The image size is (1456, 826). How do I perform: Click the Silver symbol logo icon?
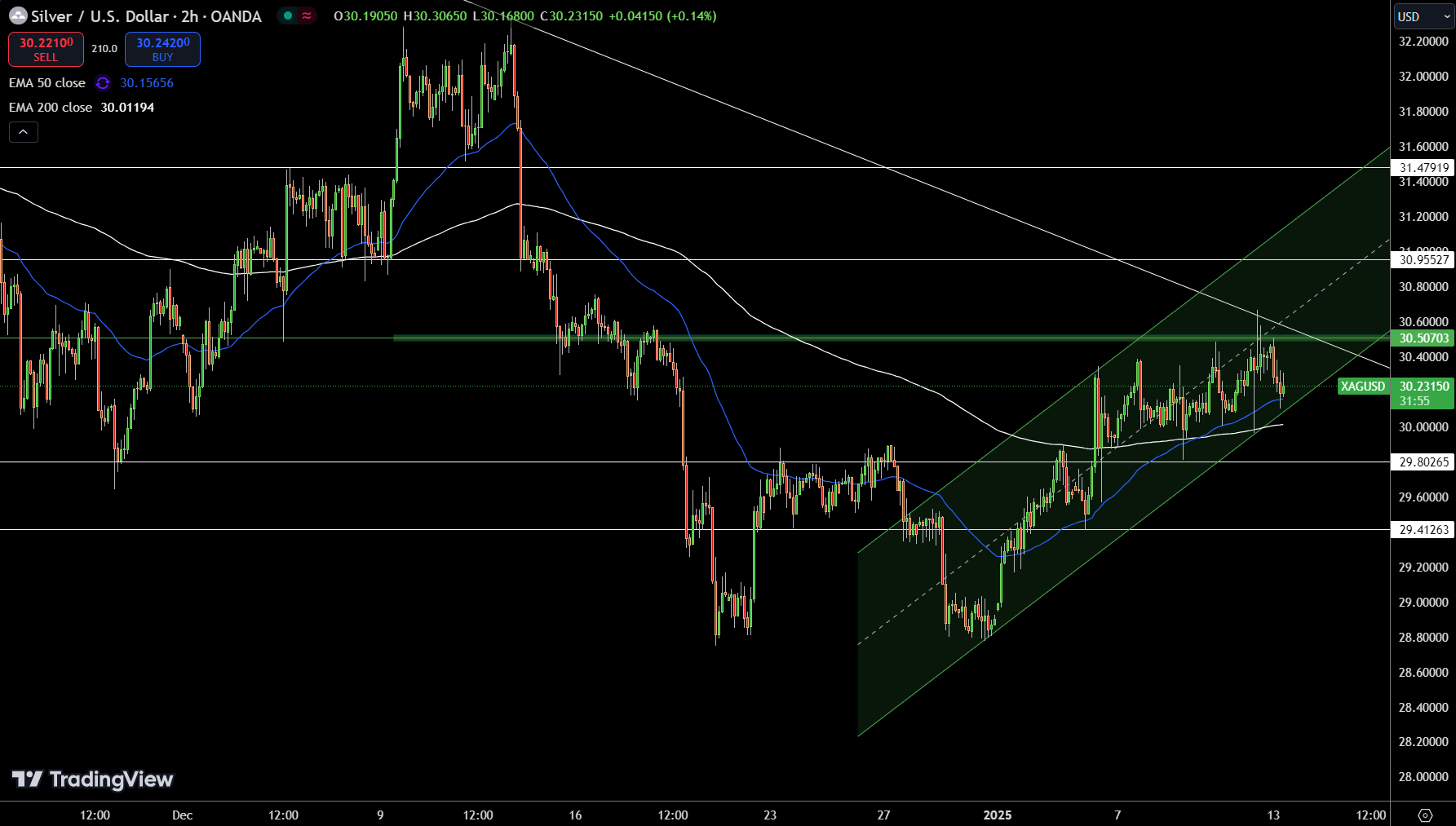click(x=18, y=16)
